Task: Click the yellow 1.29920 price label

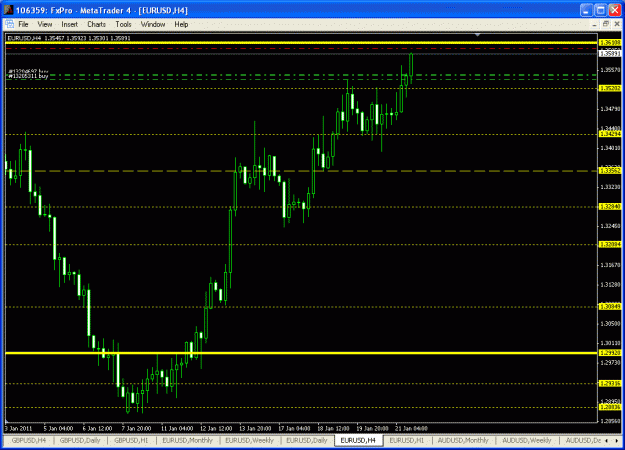Action: coord(610,353)
